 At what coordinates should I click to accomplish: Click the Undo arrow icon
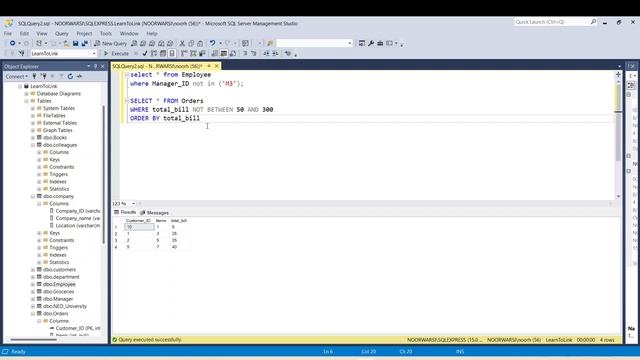point(212,43)
